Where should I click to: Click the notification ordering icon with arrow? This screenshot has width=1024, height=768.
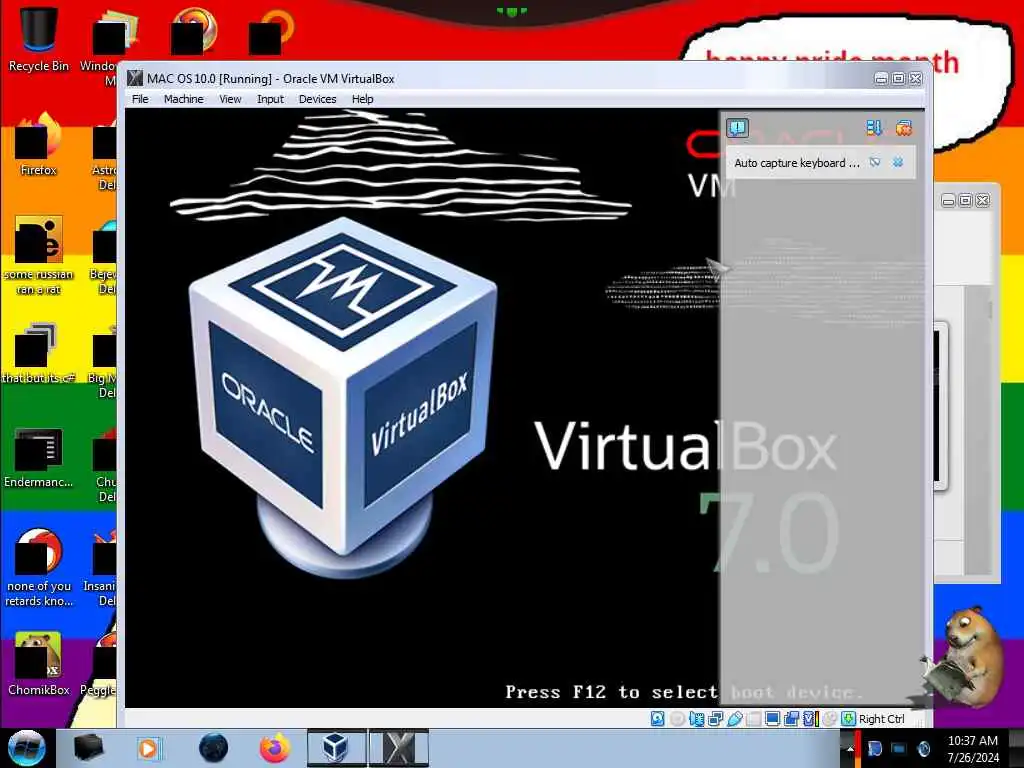coord(874,127)
